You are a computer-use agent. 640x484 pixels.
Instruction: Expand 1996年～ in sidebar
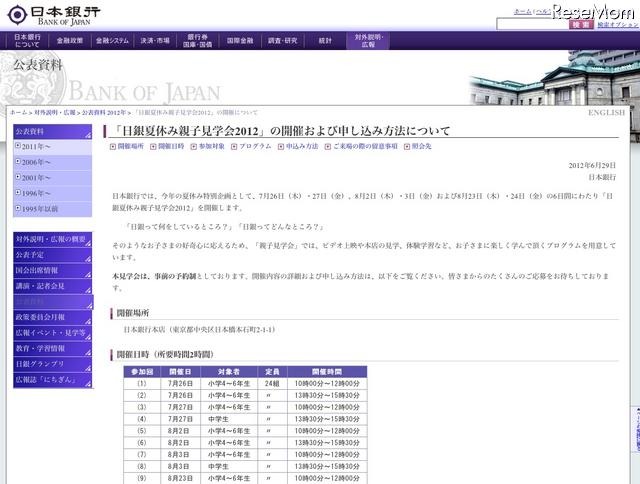(53, 193)
